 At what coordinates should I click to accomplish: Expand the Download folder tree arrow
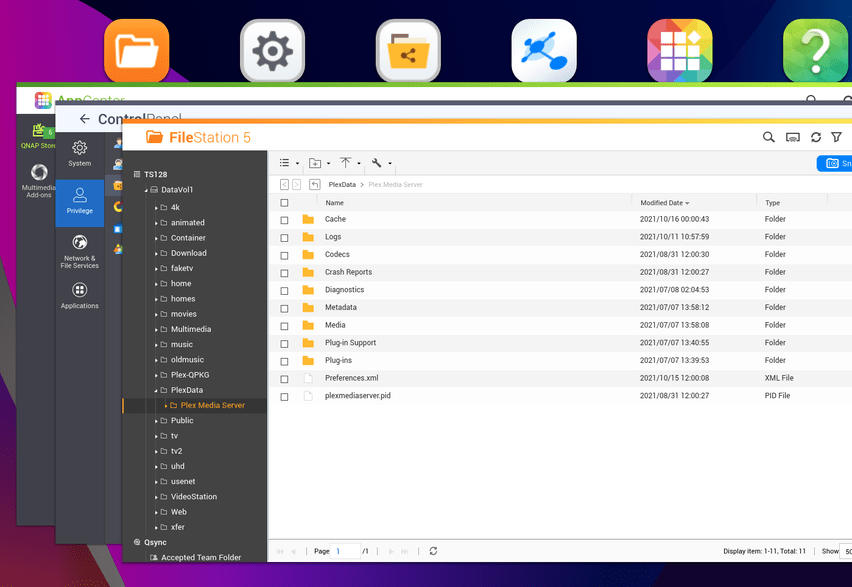point(156,253)
